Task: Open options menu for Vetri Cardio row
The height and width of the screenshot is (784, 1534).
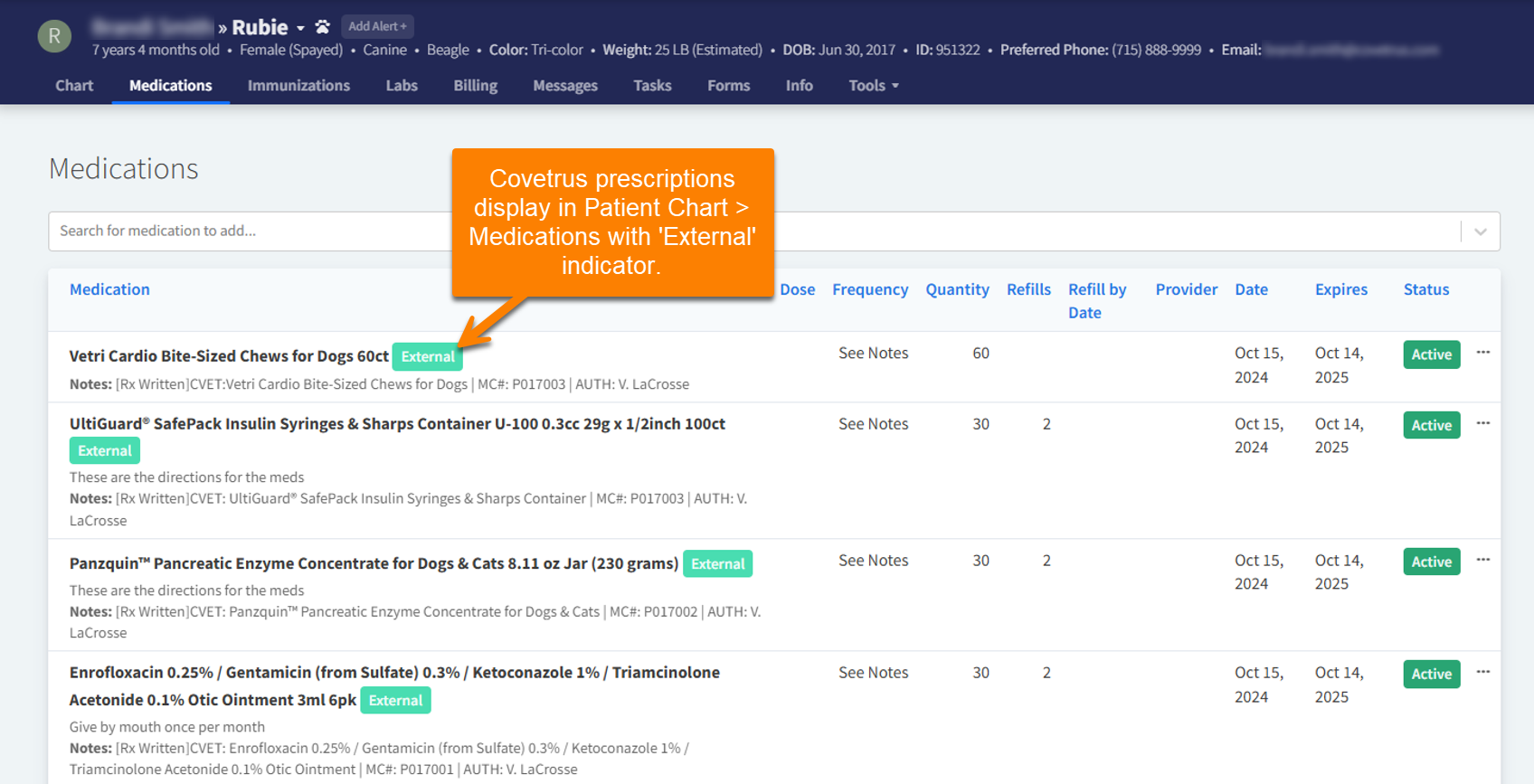Action: 1482,353
